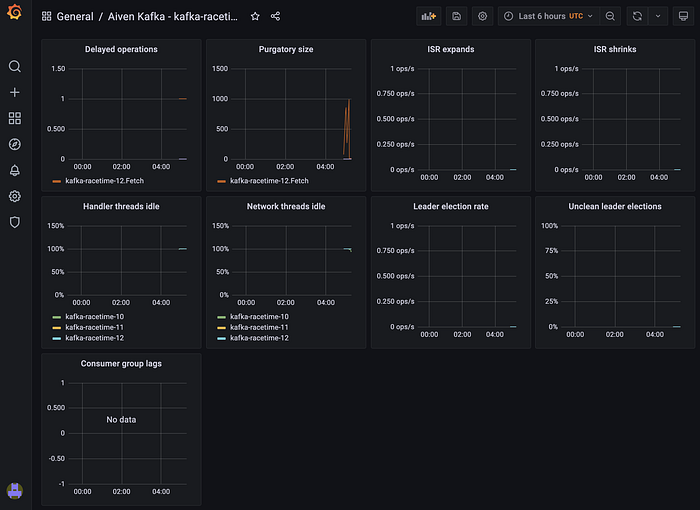700x510 pixels.
Task: Open Delayed operations panel title menu
Action: tap(121, 49)
